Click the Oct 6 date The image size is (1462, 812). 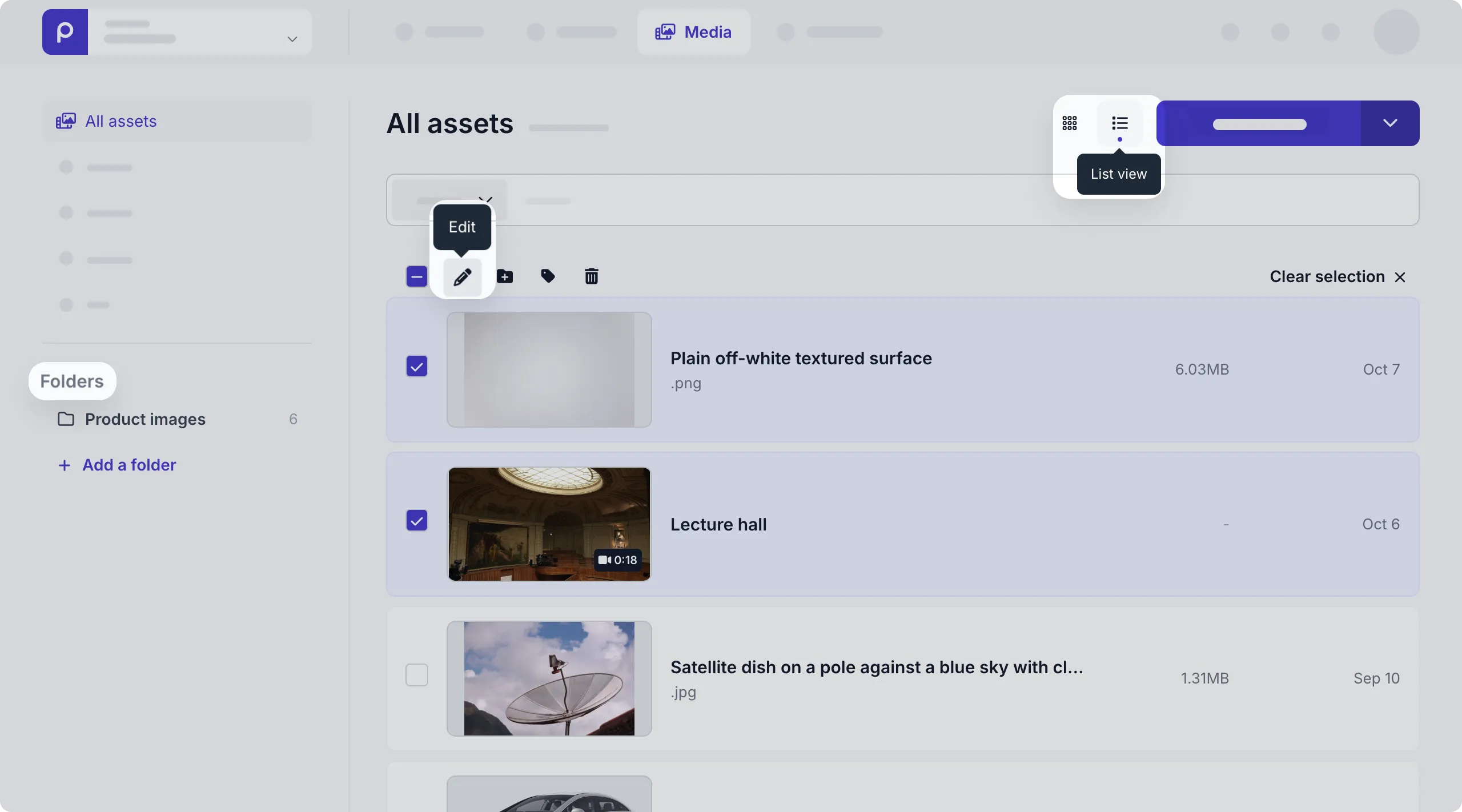pos(1381,524)
